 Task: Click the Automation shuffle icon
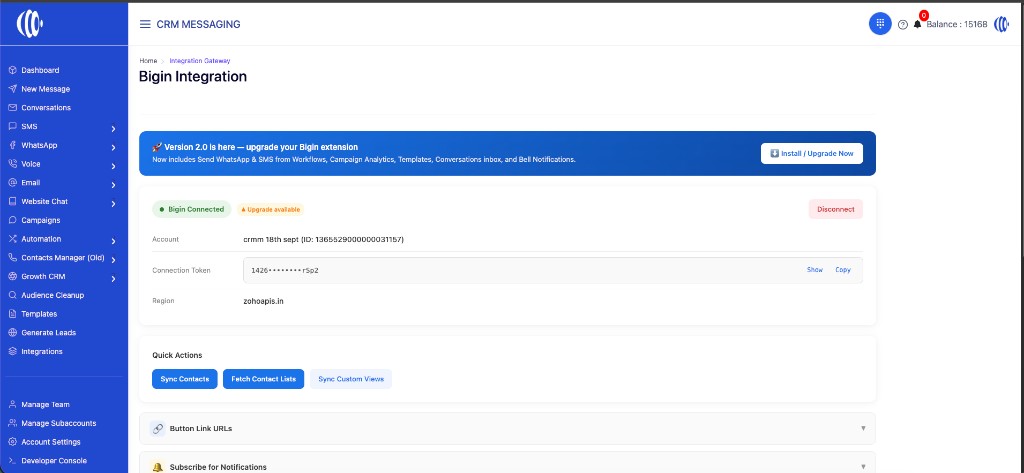coord(12,239)
